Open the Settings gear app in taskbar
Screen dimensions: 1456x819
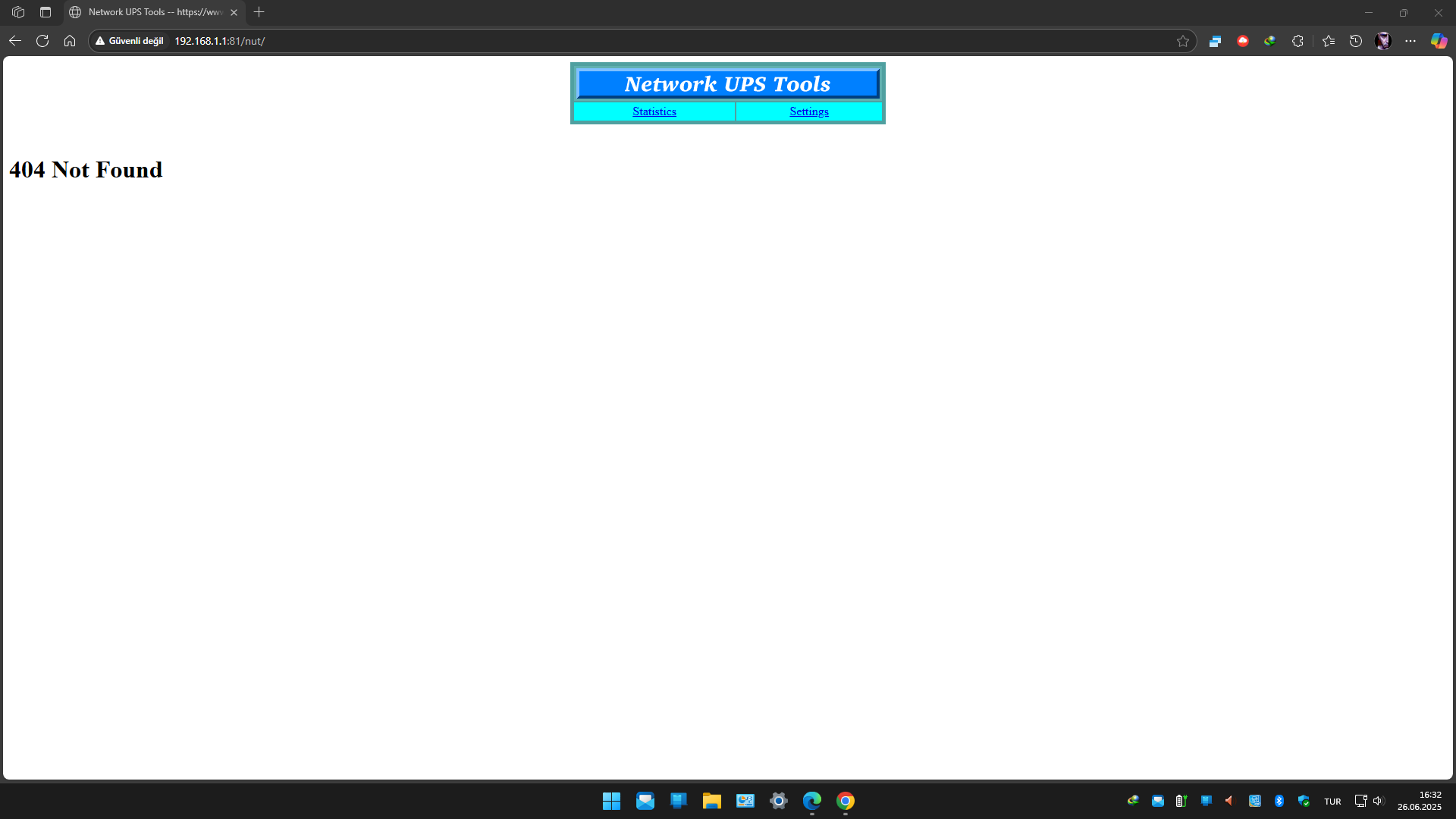pyautogui.click(x=778, y=801)
